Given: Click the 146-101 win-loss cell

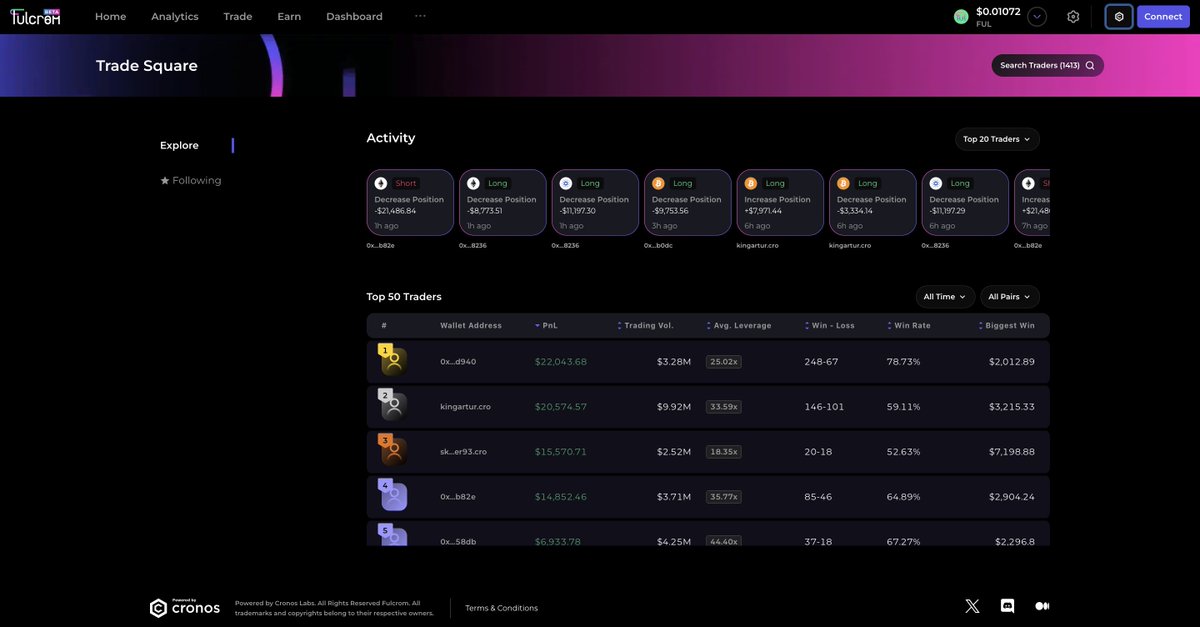Looking at the screenshot, I should click(824, 406).
